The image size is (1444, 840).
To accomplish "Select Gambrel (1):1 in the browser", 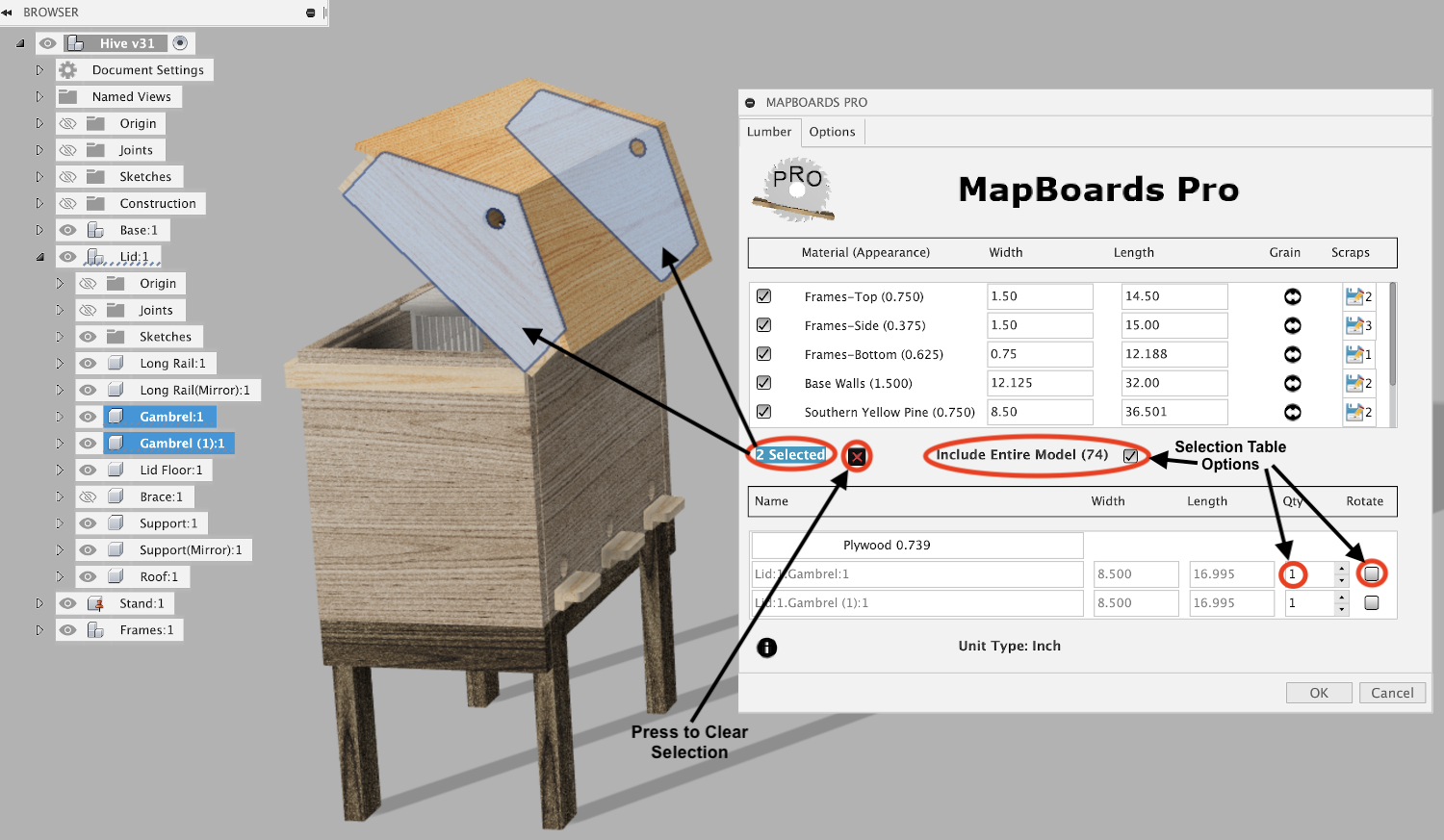I will tap(182, 444).
